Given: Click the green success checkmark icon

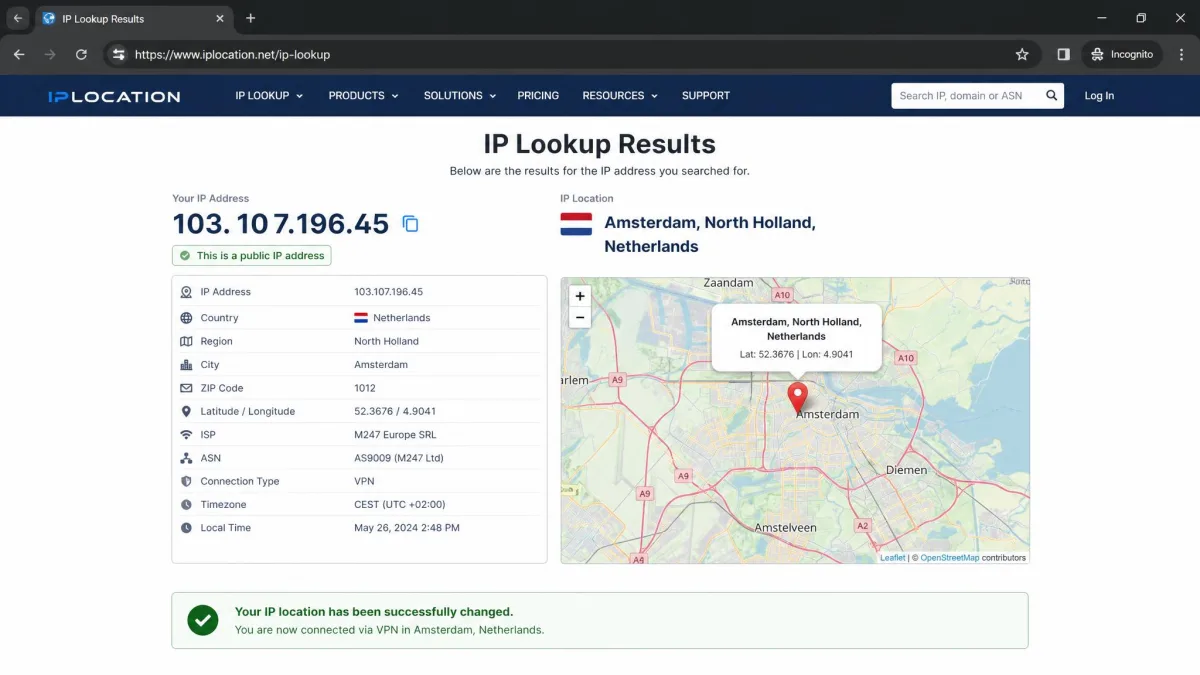Looking at the screenshot, I should tap(203, 620).
